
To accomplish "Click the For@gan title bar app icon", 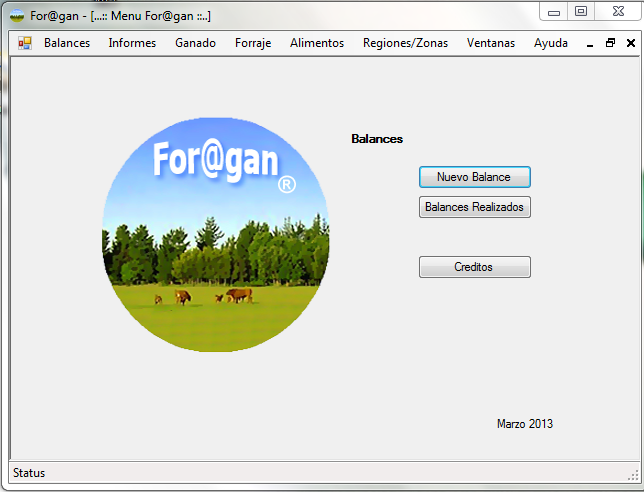I will click(17, 16).
